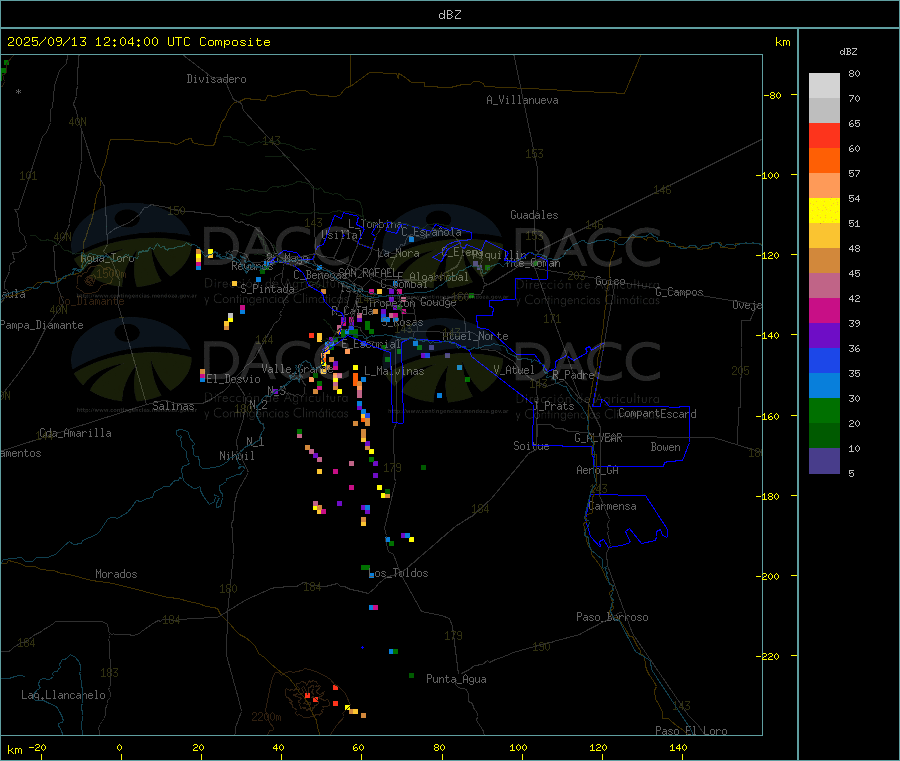
Task: Click the 'Guadales' map label
Action: pos(534,215)
